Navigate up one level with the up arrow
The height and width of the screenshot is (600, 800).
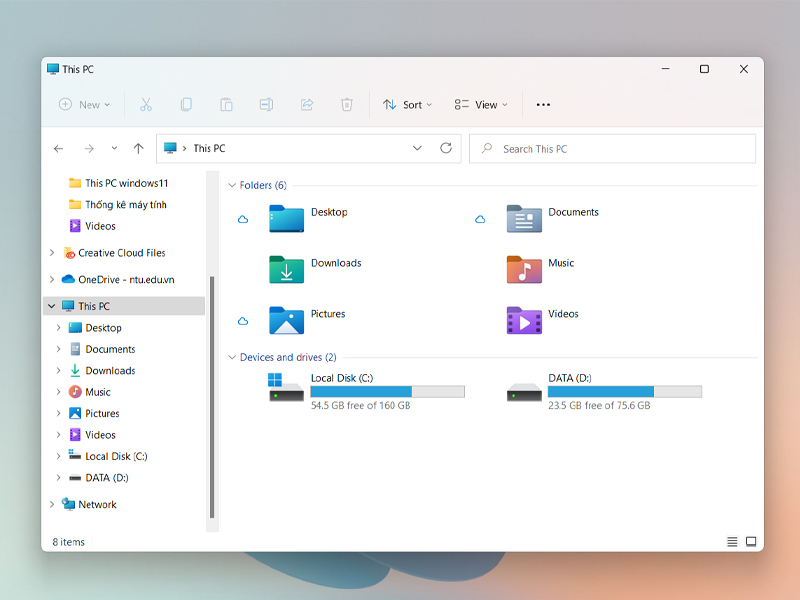pyautogui.click(x=139, y=148)
